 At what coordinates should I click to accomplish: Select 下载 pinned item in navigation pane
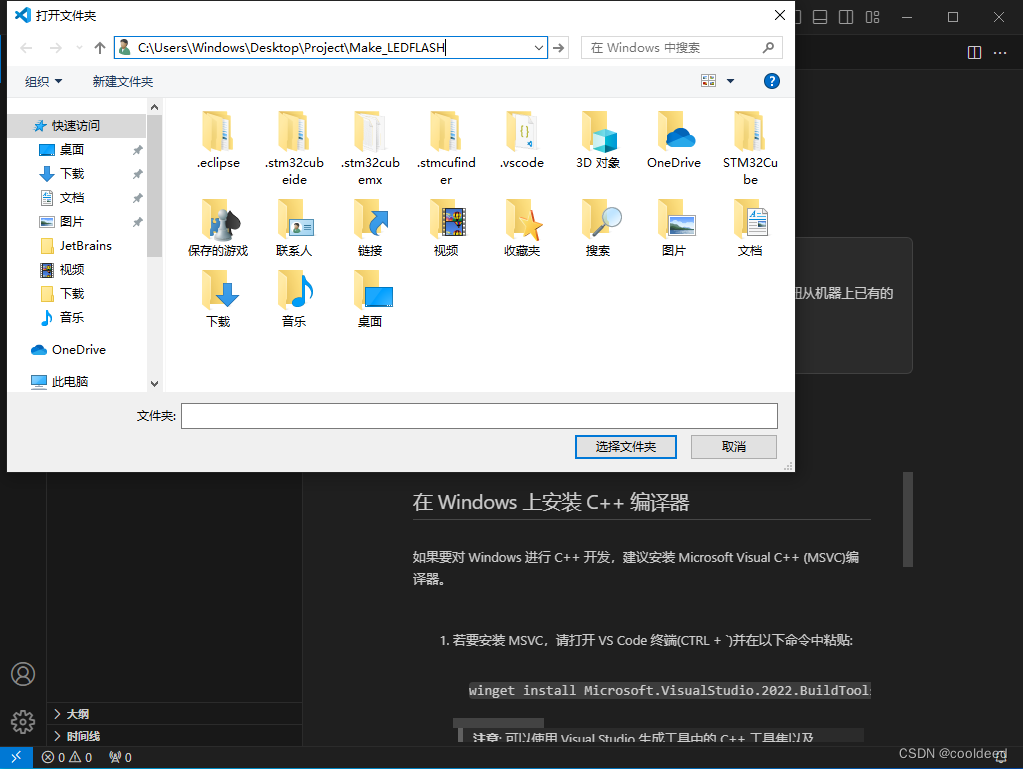click(77, 173)
